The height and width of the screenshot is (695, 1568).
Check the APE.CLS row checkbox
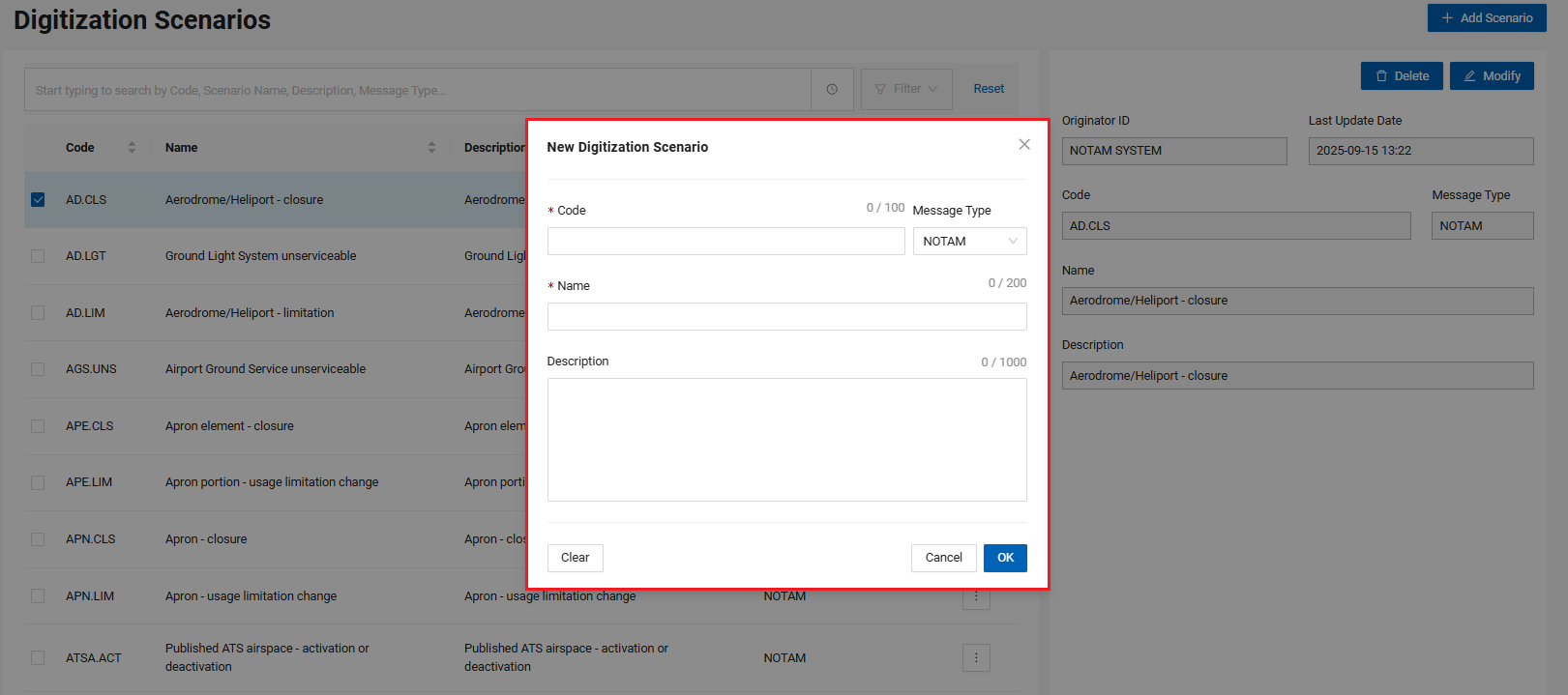pos(38,426)
